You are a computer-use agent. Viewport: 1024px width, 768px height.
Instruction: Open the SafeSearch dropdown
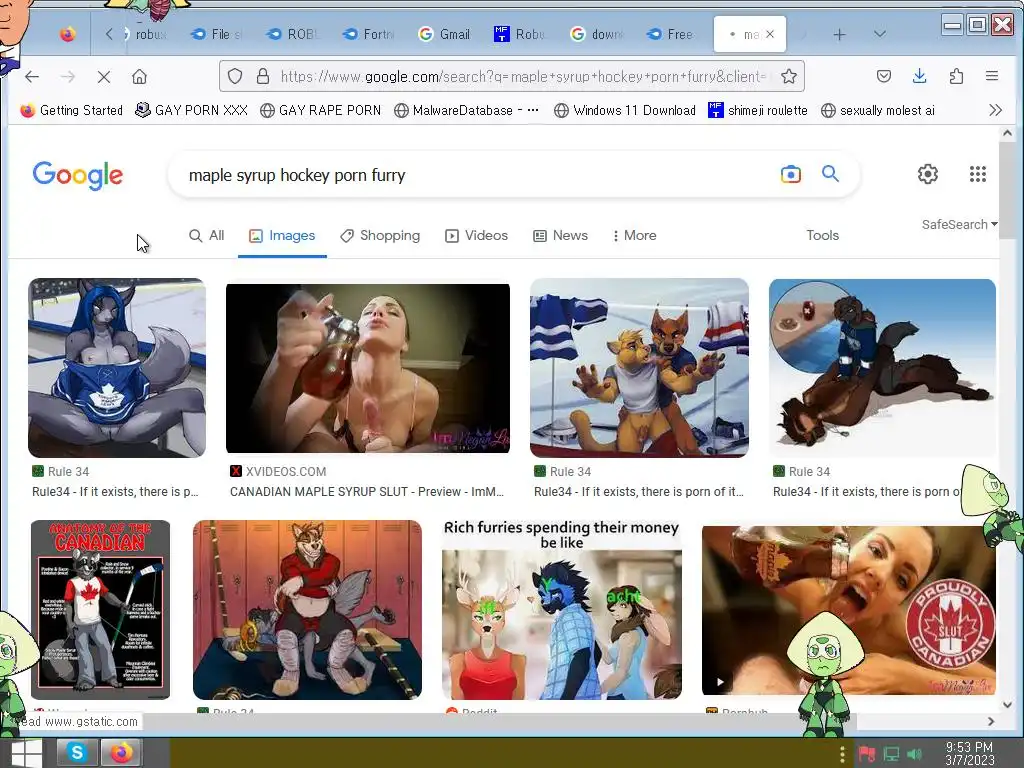point(959,225)
